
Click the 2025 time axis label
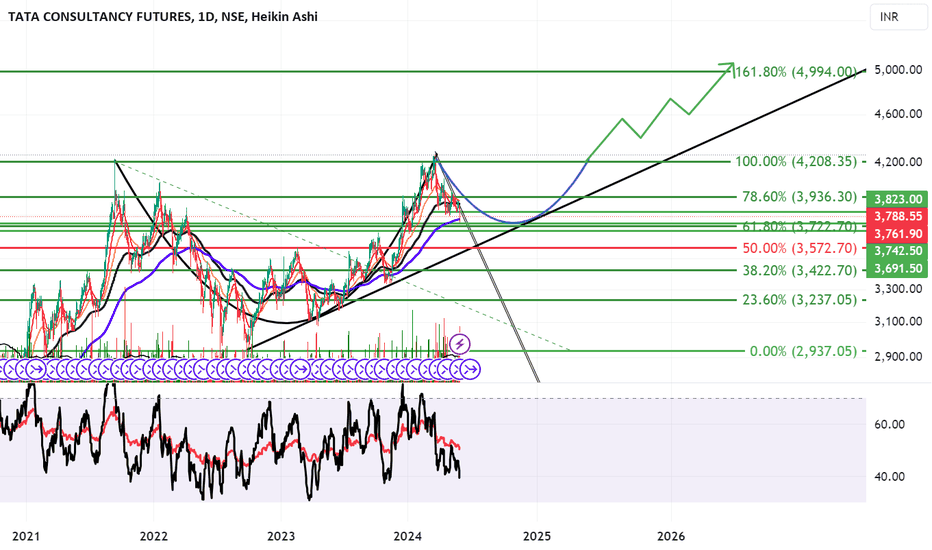pos(537,536)
